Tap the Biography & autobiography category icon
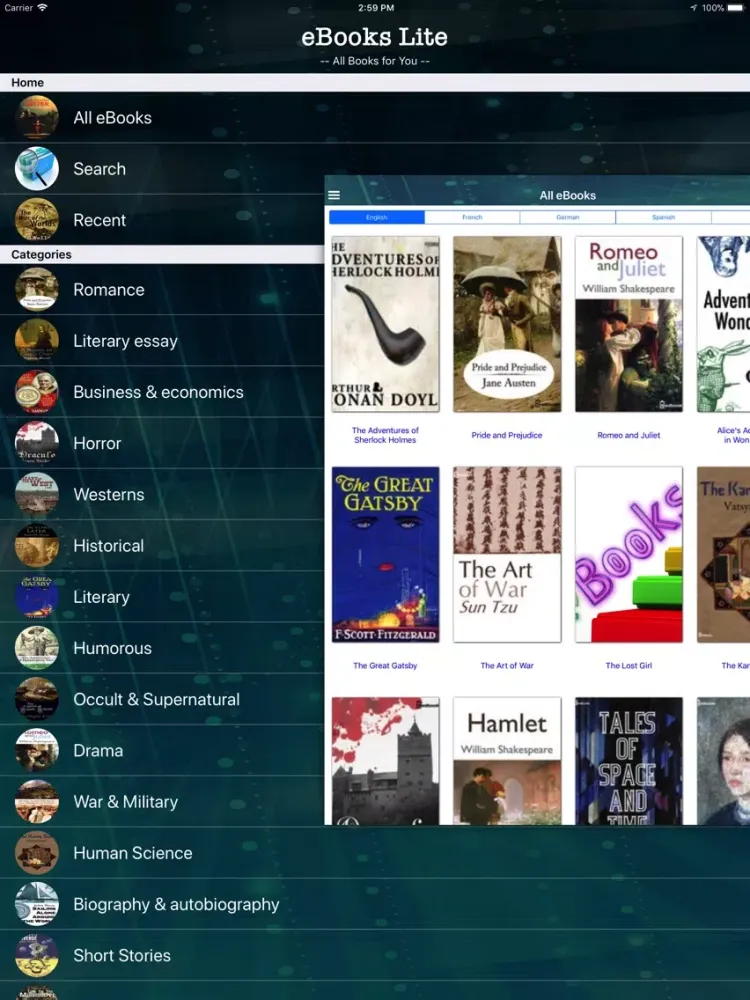 [x=37, y=904]
